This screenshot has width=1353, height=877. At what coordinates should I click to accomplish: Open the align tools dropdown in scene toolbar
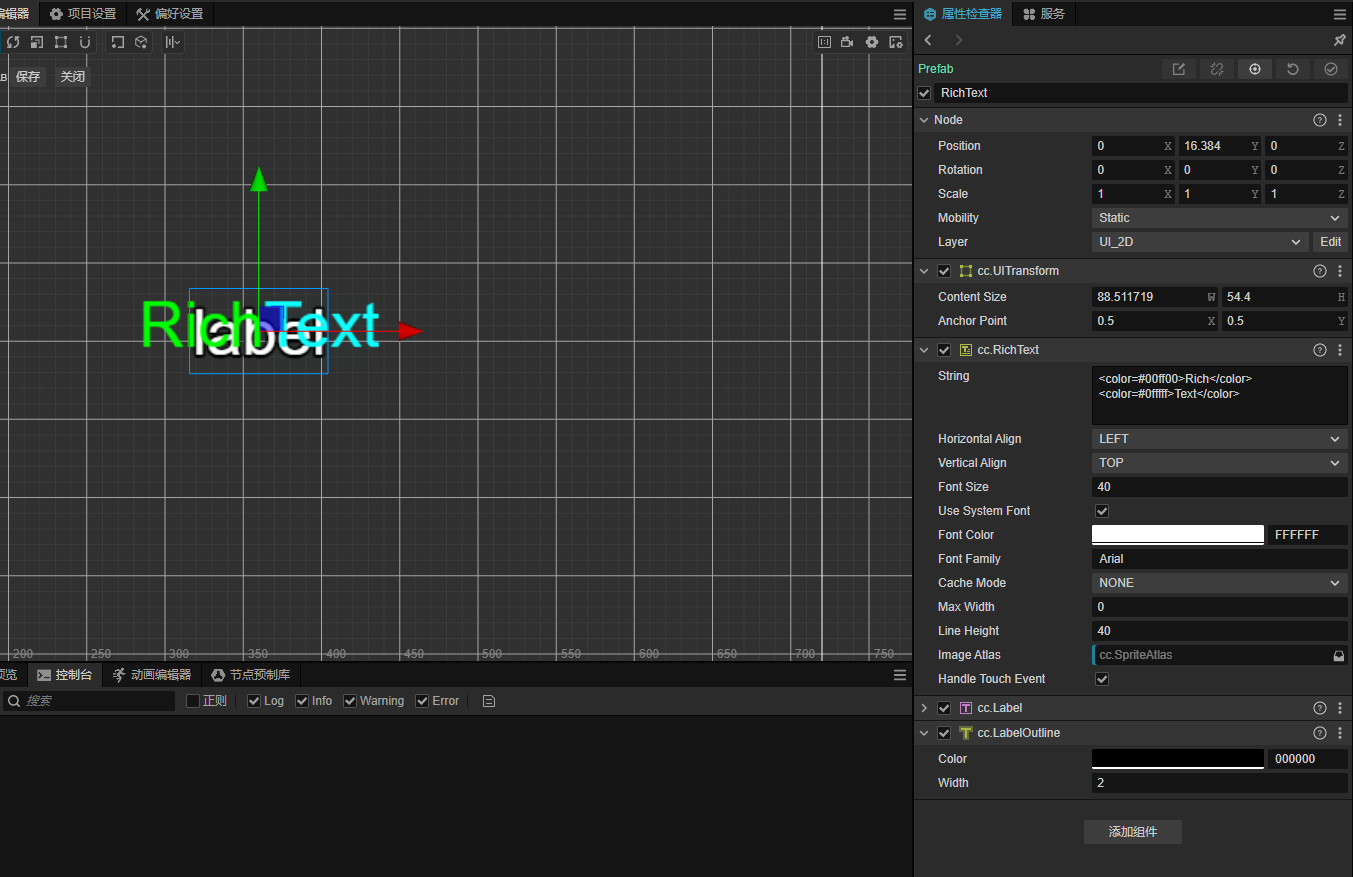[x=173, y=42]
